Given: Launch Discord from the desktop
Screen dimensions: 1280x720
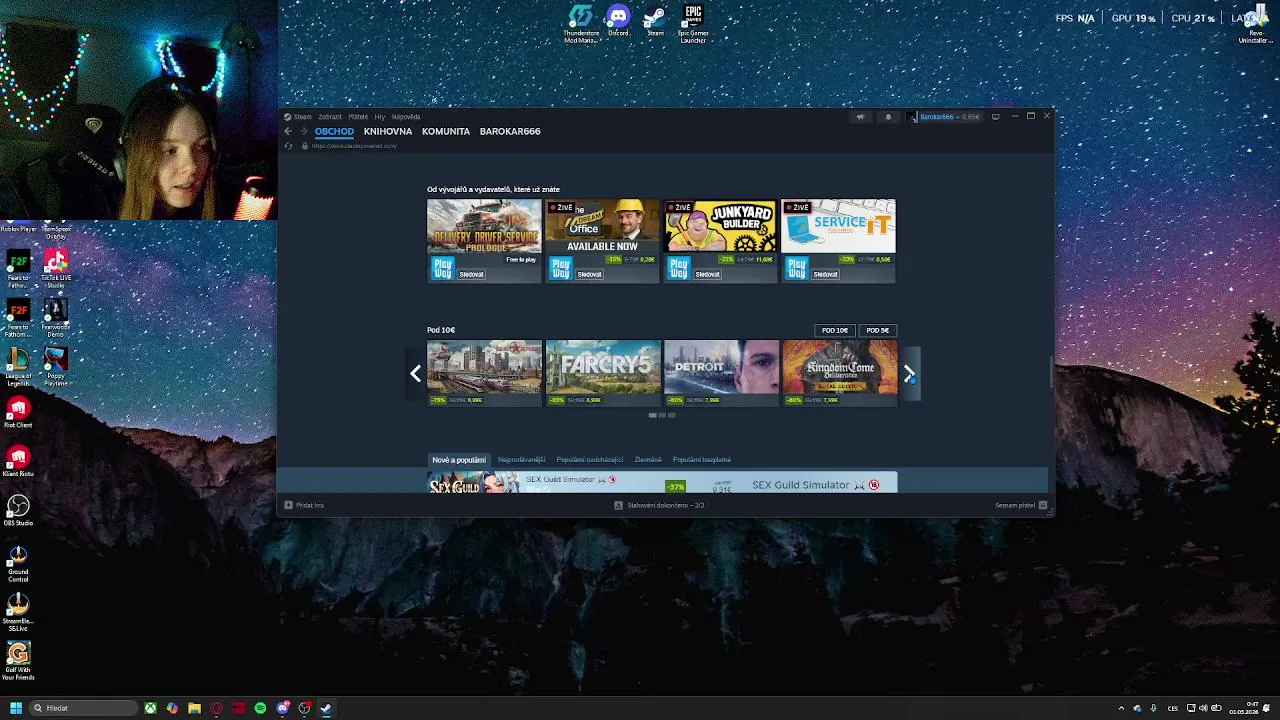Looking at the screenshot, I should (618, 21).
